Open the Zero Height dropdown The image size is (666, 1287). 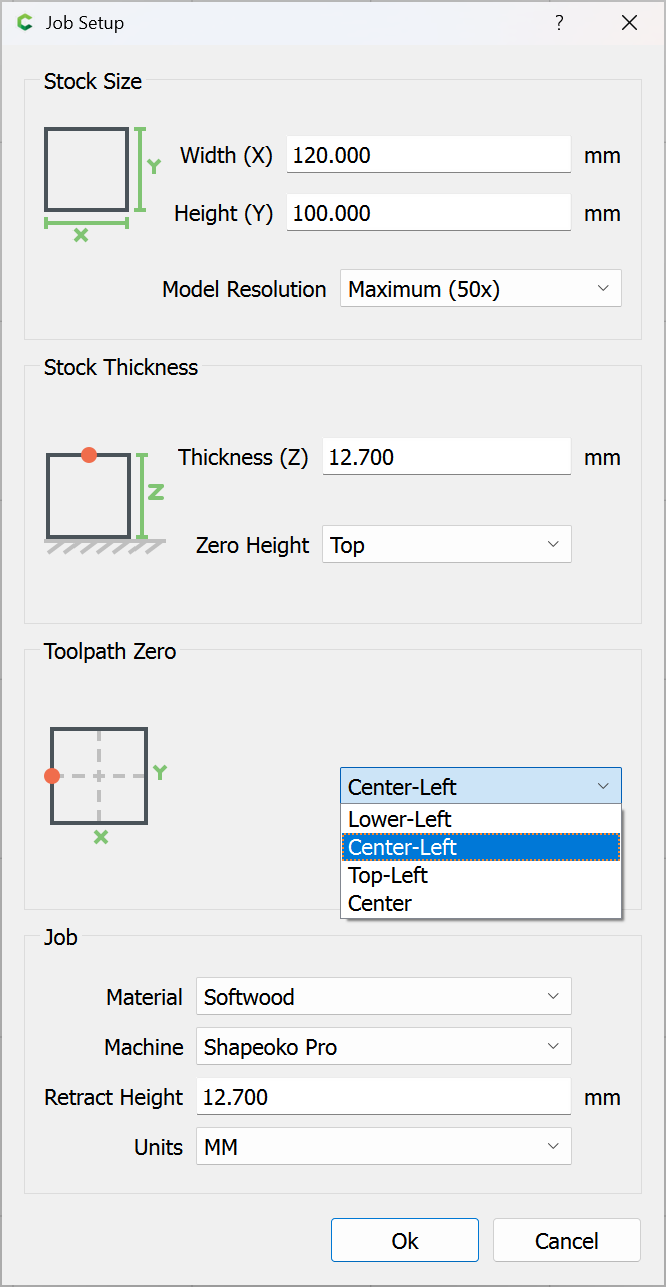tap(446, 545)
